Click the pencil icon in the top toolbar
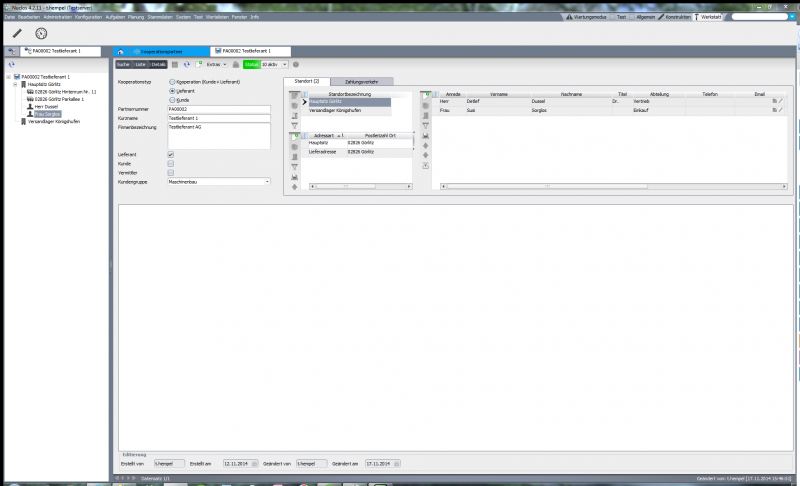This screenshot has width=800, height=486. (17, 33)
